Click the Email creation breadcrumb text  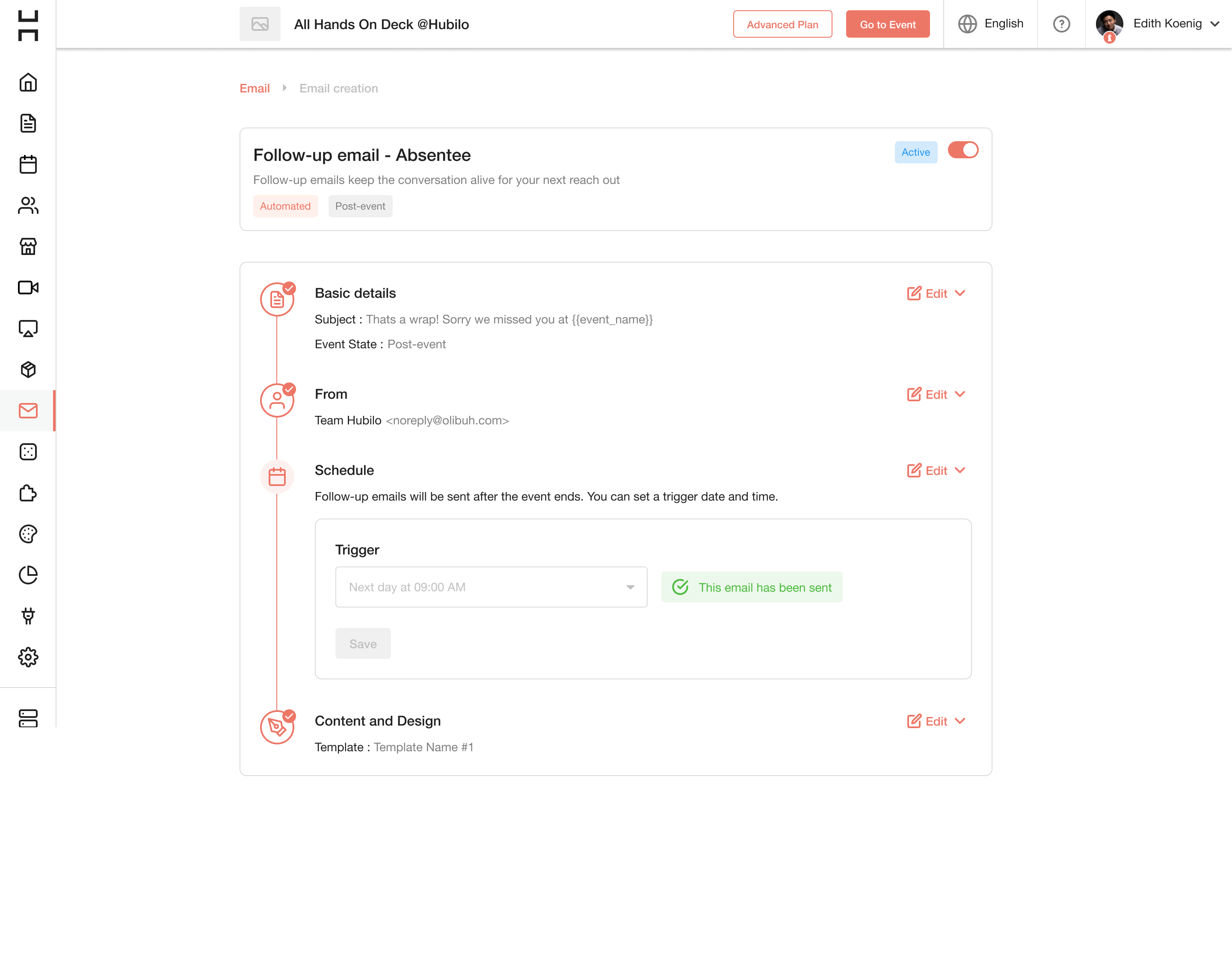(339, 88)
